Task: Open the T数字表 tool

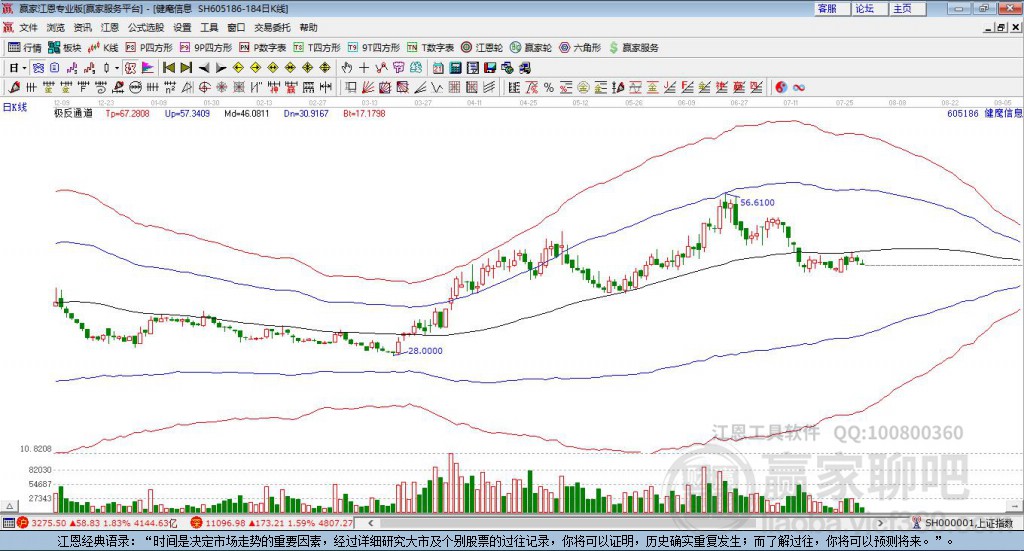Action: click(430, 48)
